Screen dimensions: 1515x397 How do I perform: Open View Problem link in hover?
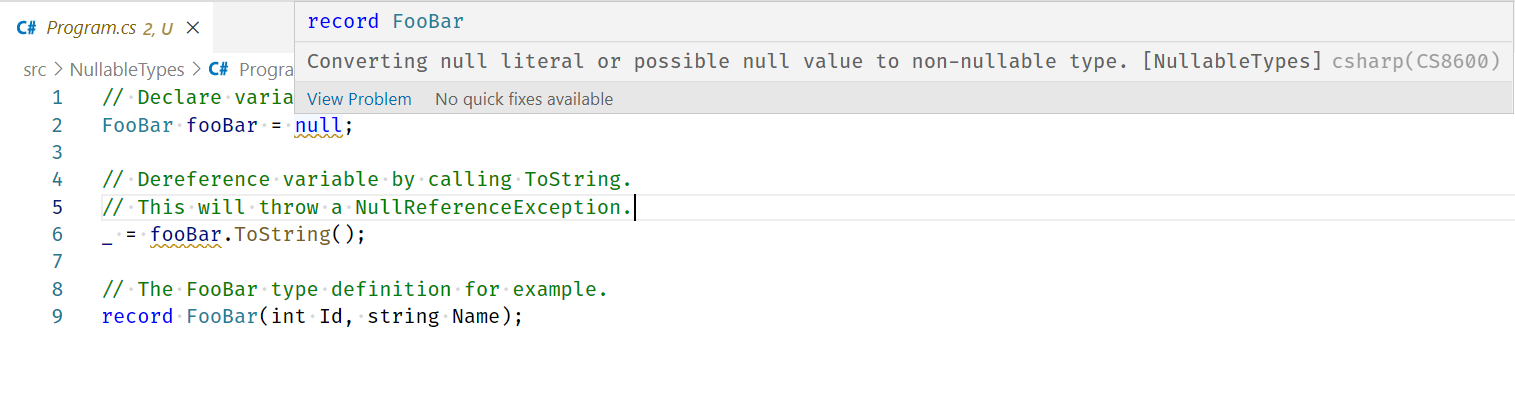(359, 99)
